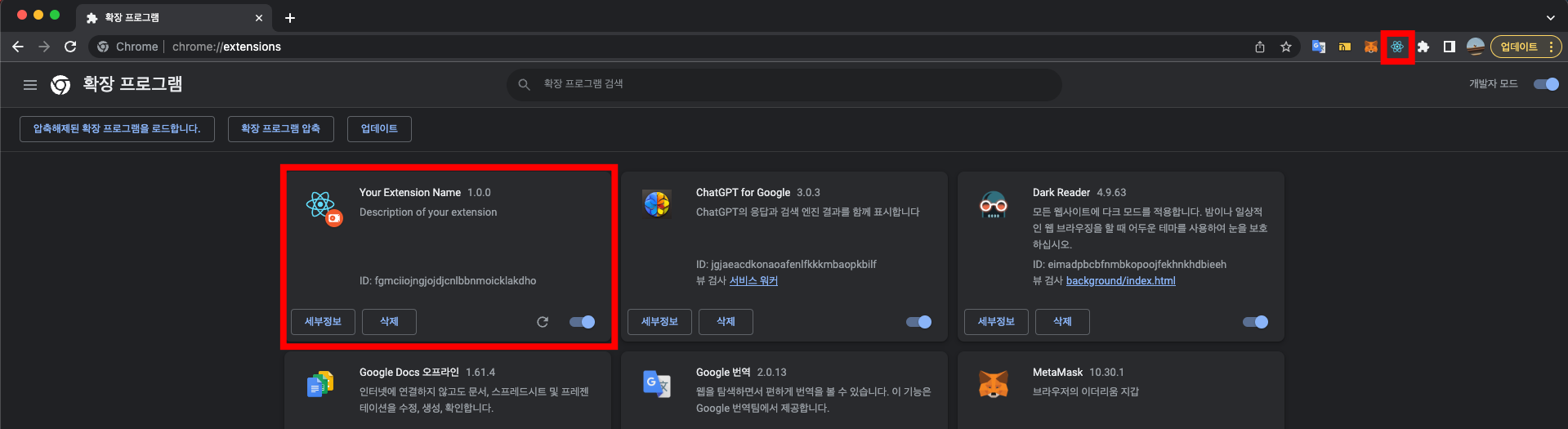Click the Chrome logo beside 확장 프로그램 title
Image resolution: width=1568 pixels, height=429 pixels.
tap(60, 84)
